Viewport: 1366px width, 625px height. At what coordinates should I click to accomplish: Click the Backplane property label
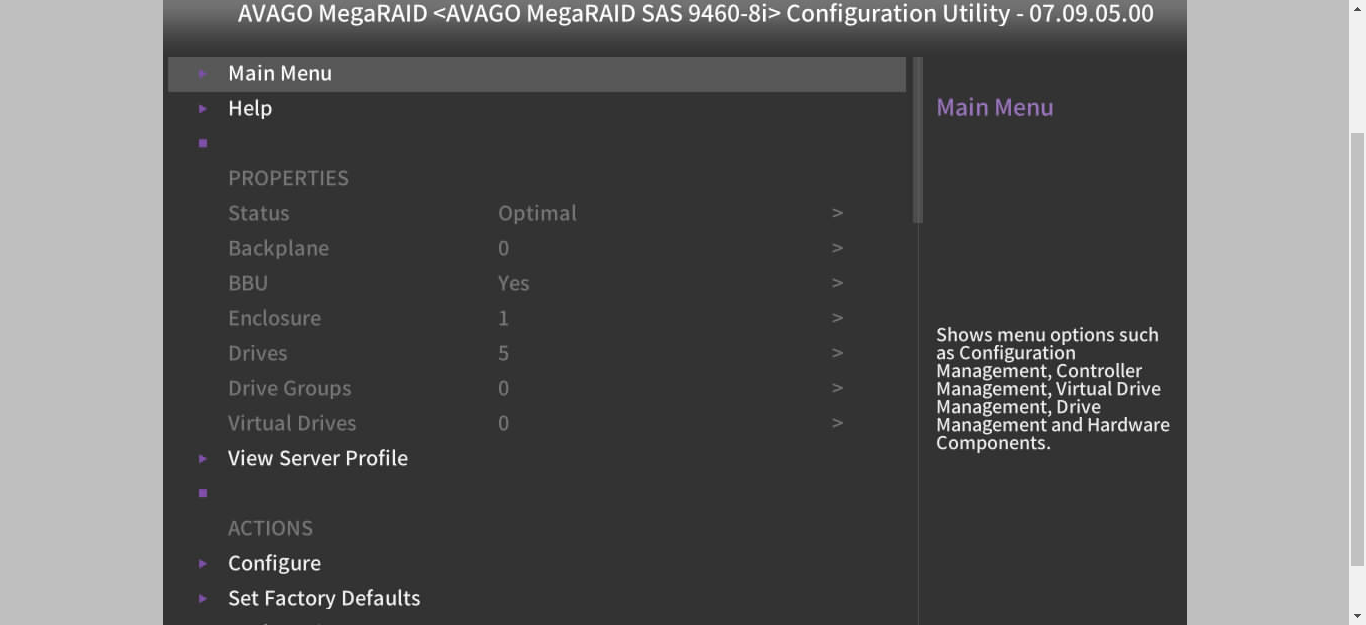click(x=278, y=248)
